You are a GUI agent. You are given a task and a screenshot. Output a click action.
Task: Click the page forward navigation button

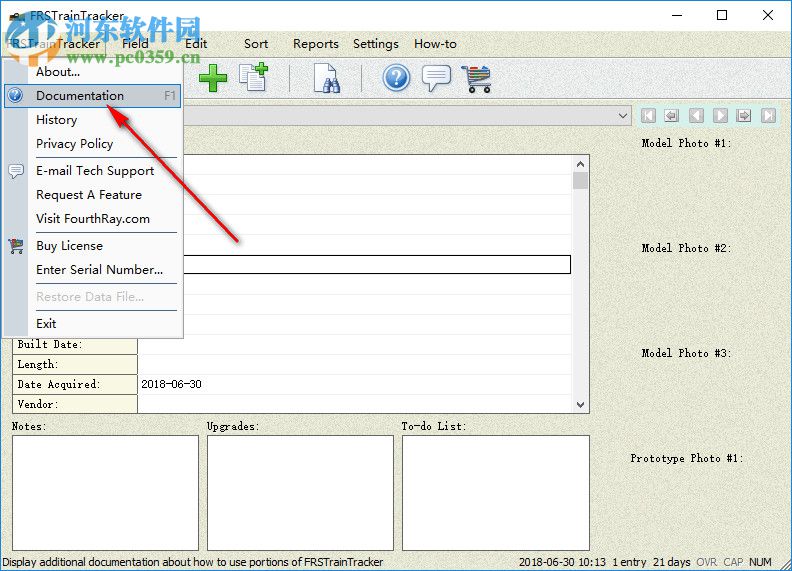pyautogui.click(x=744, y=116)
